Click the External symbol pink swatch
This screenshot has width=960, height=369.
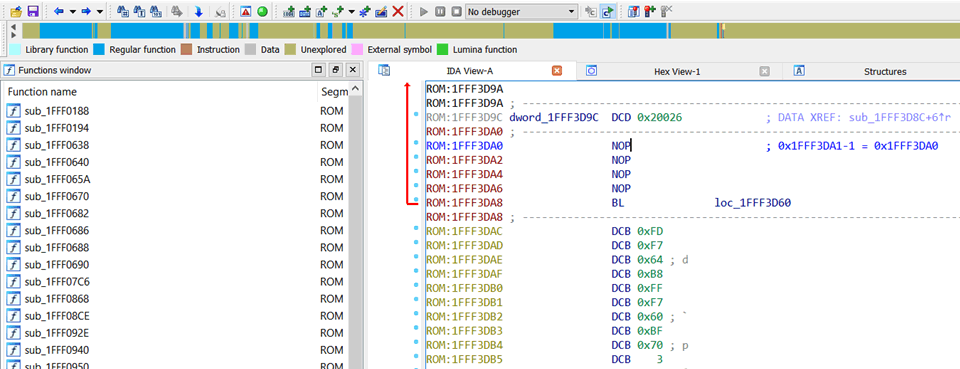(357, 50)
